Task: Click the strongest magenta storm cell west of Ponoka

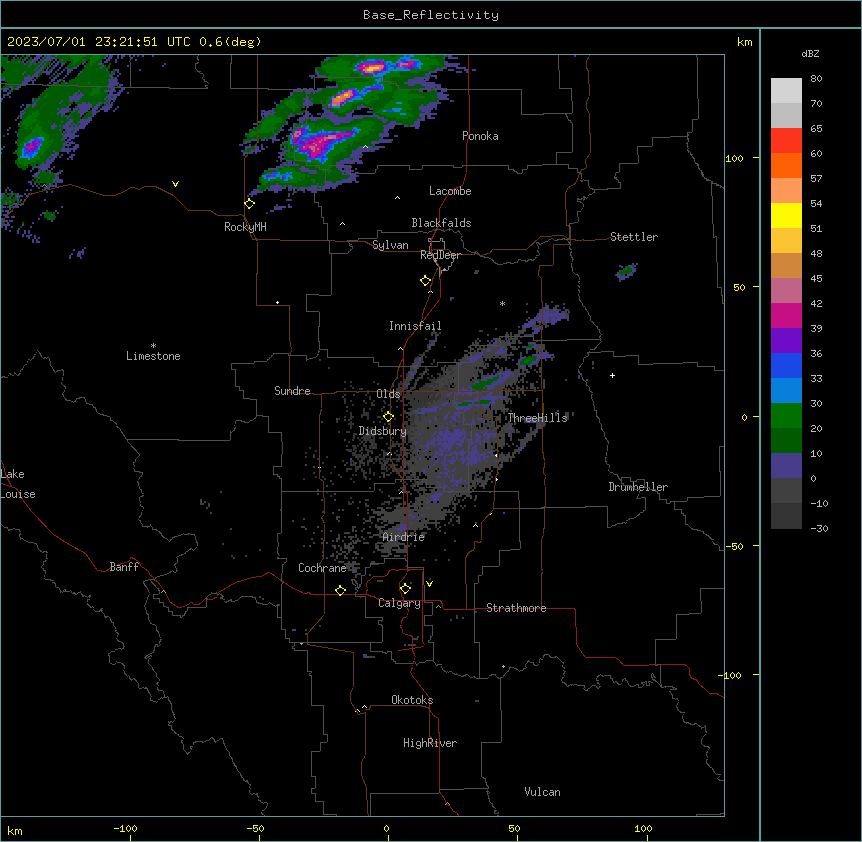Action: [322, 144]
